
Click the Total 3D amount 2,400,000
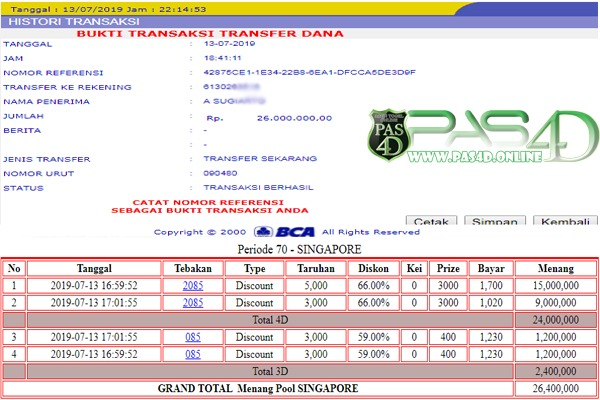[556, 371]
